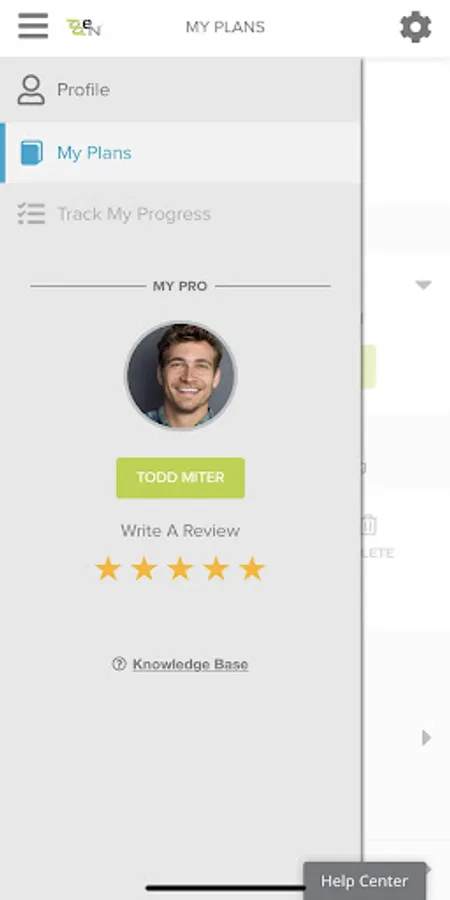Open settings via gear icon

[x=416, y=27]
